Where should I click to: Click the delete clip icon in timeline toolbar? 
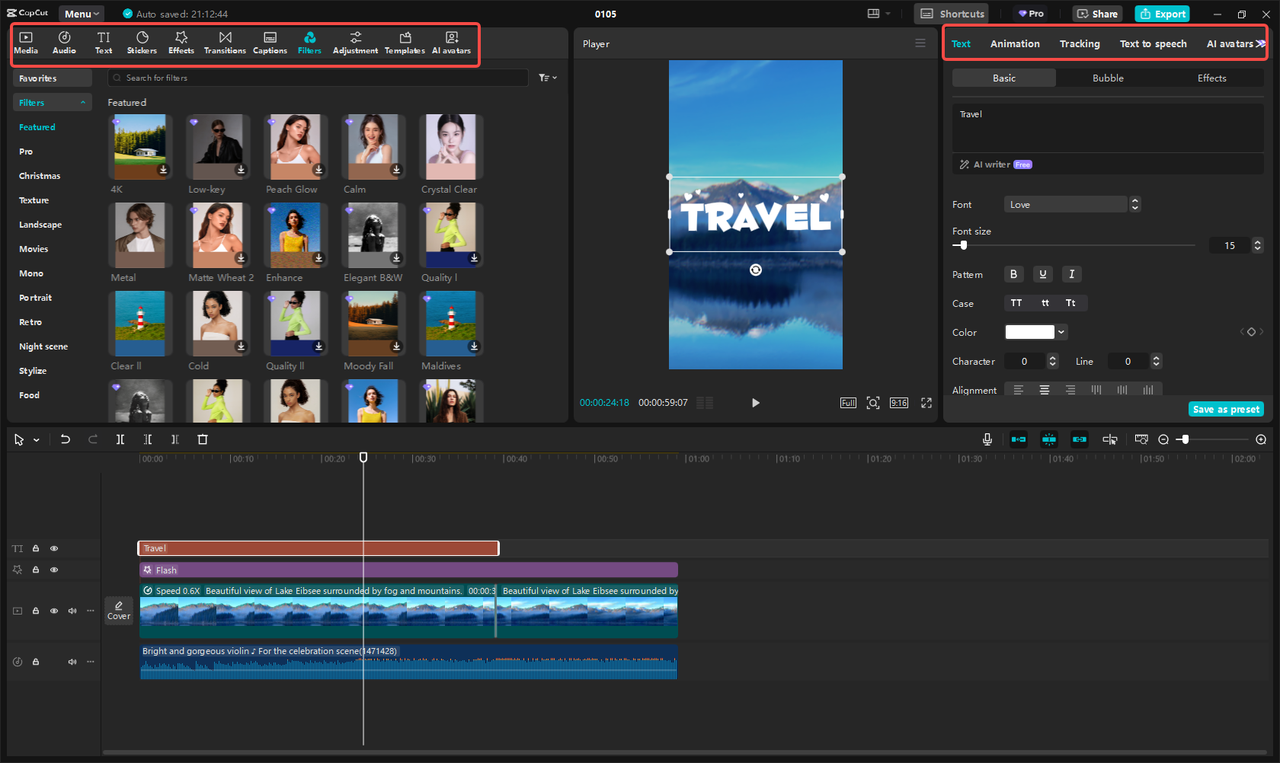click(x=202, y=438)
